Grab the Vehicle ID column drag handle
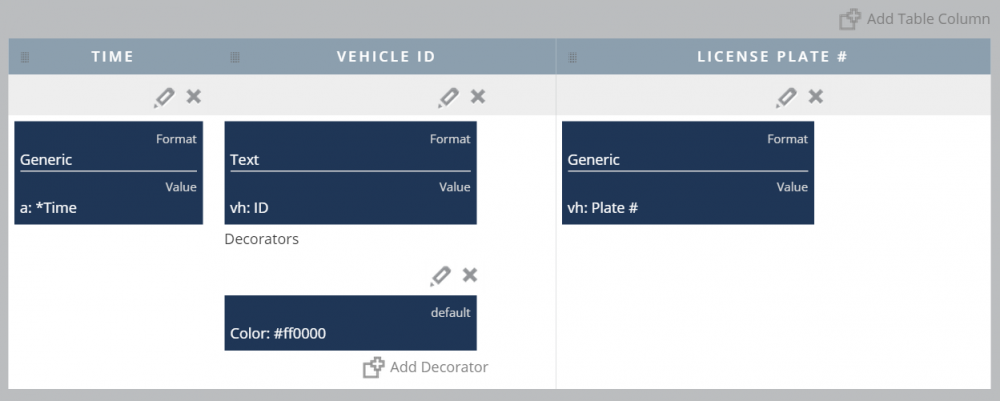The width and height of the screenshot is (1000, 401). point(234,58)
